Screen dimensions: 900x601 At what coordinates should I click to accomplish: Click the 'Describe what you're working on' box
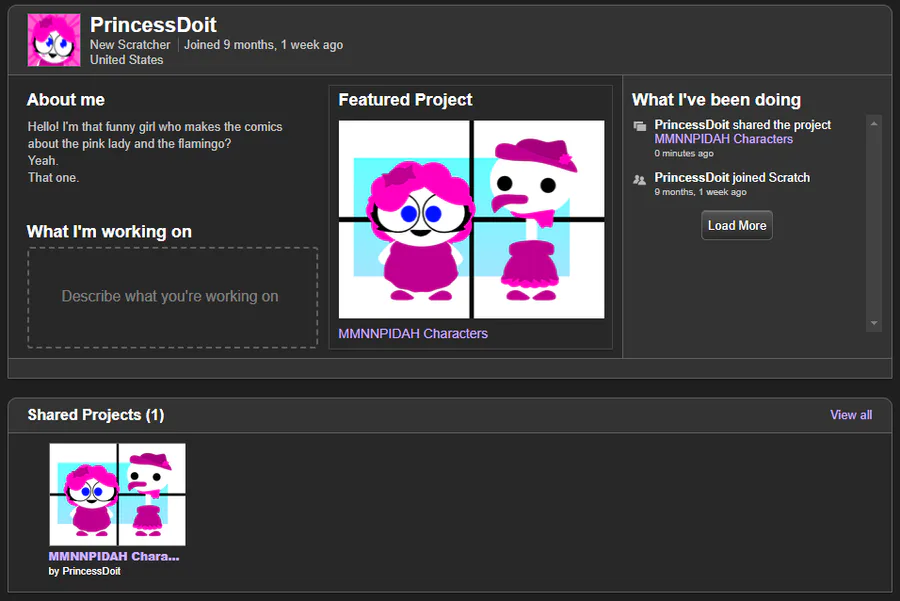tap(173, 297)
